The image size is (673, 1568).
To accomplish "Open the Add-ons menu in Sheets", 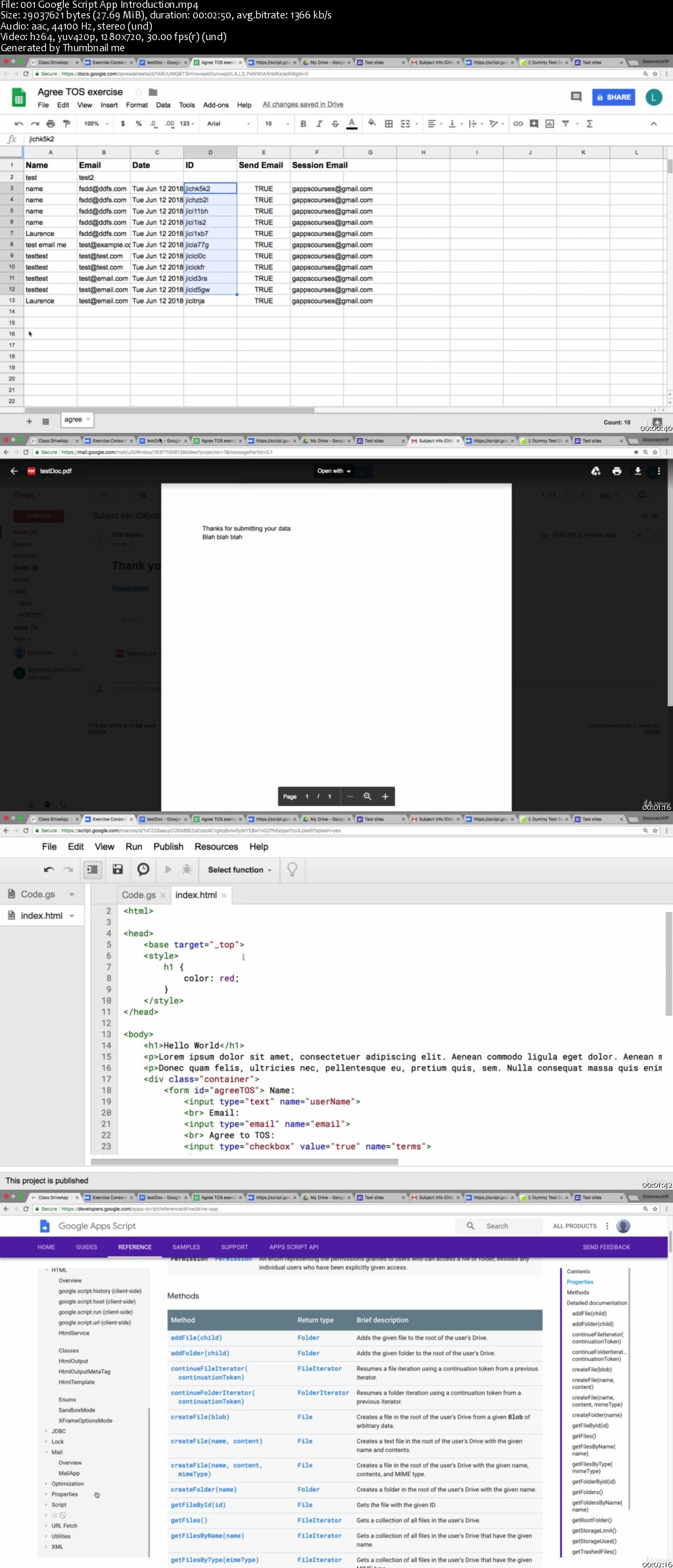I will click(x=216, y=105).
